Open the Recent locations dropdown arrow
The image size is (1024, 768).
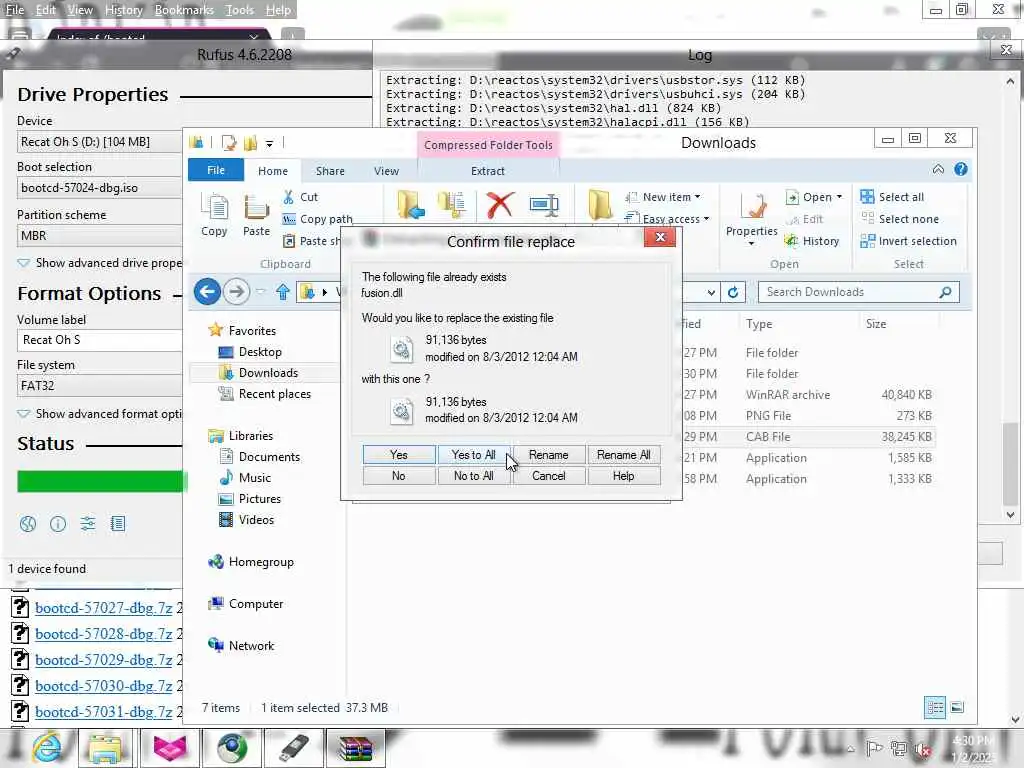point(261,291)
